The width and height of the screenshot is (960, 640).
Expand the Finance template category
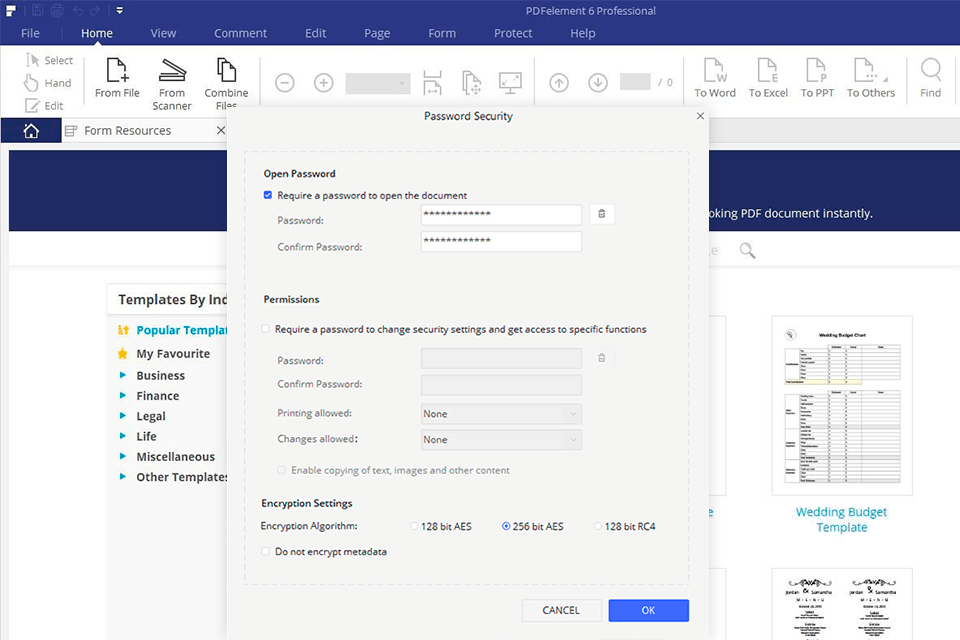pyautogui.click(x=122, y=396)
